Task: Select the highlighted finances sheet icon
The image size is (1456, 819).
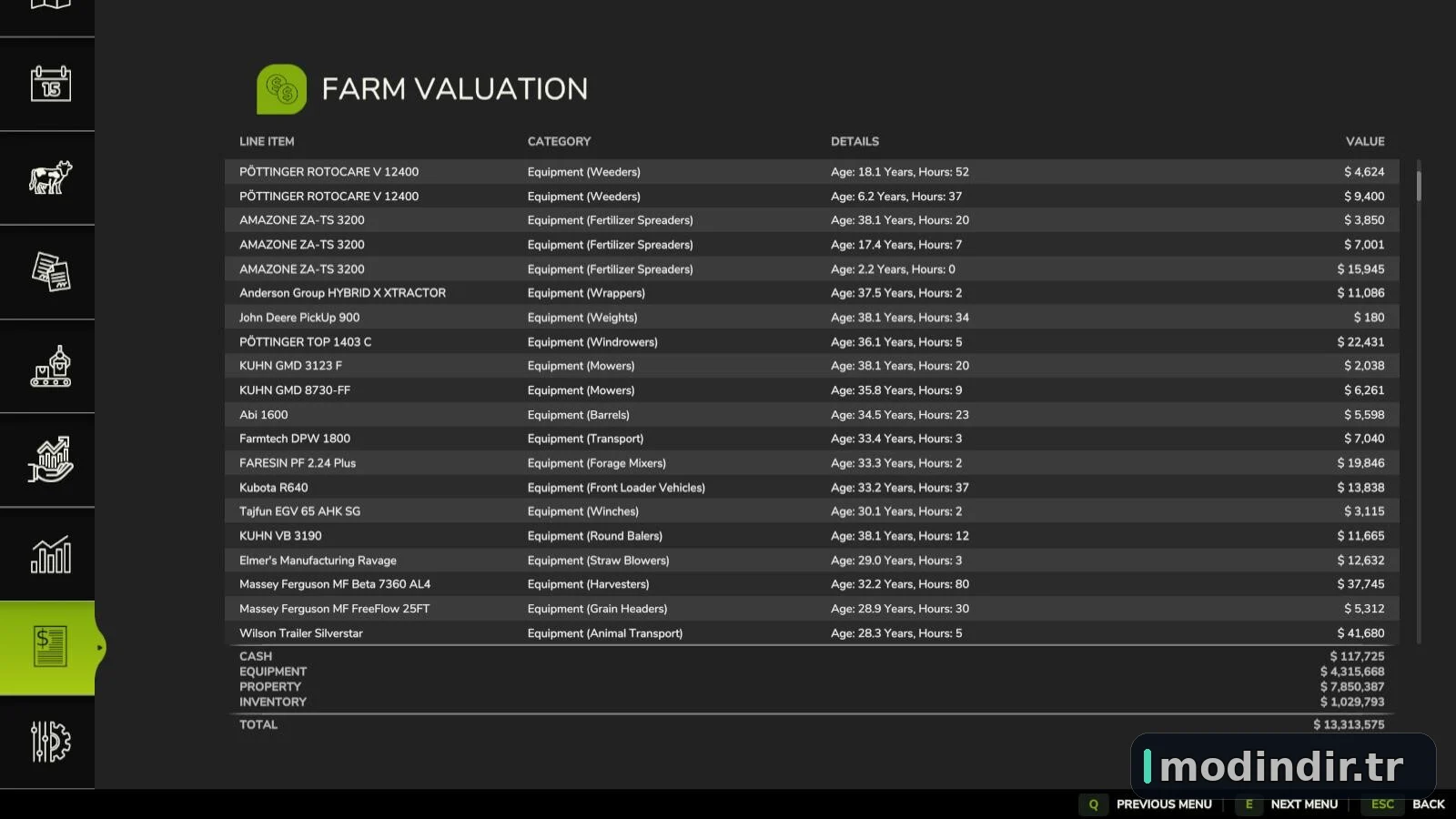Action: 50,648
